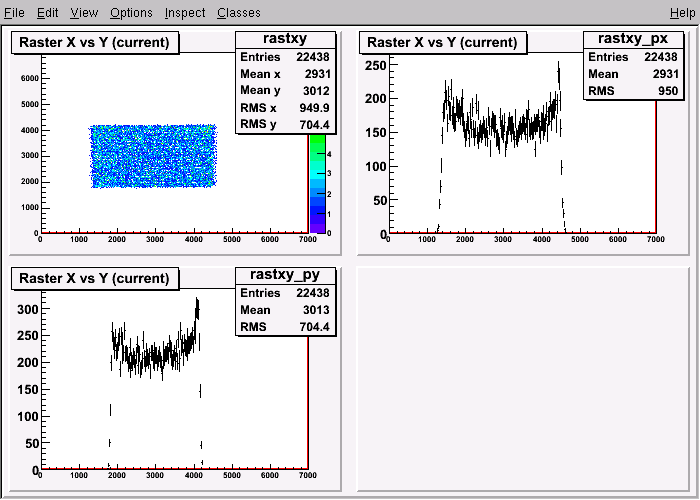Click the bottom-left plot title 'Raster X vs Y (current)'
Image resolution: width=700 pixels, height=500 pixels.
click(x=95, y=279)
